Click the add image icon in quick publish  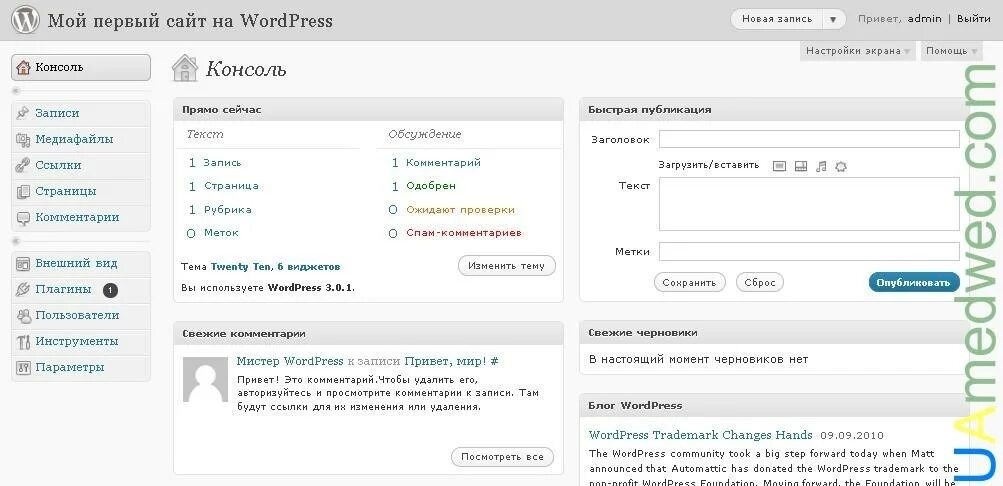coord(779,166)
